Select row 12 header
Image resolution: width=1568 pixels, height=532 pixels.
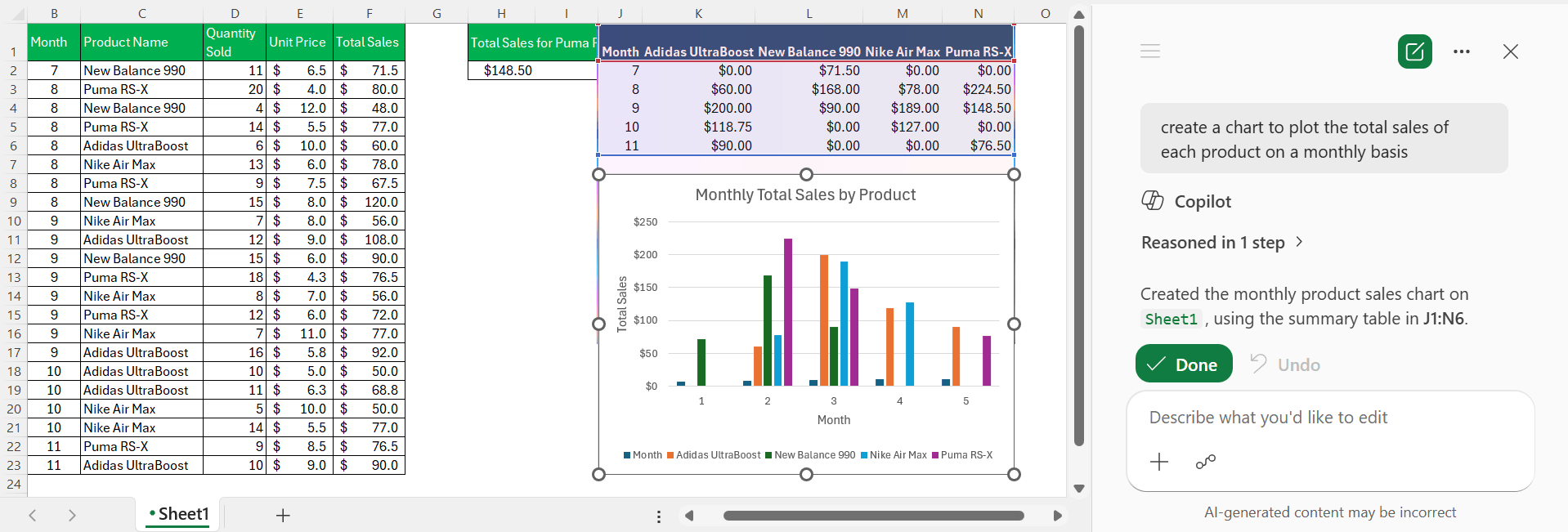(14, 258)
